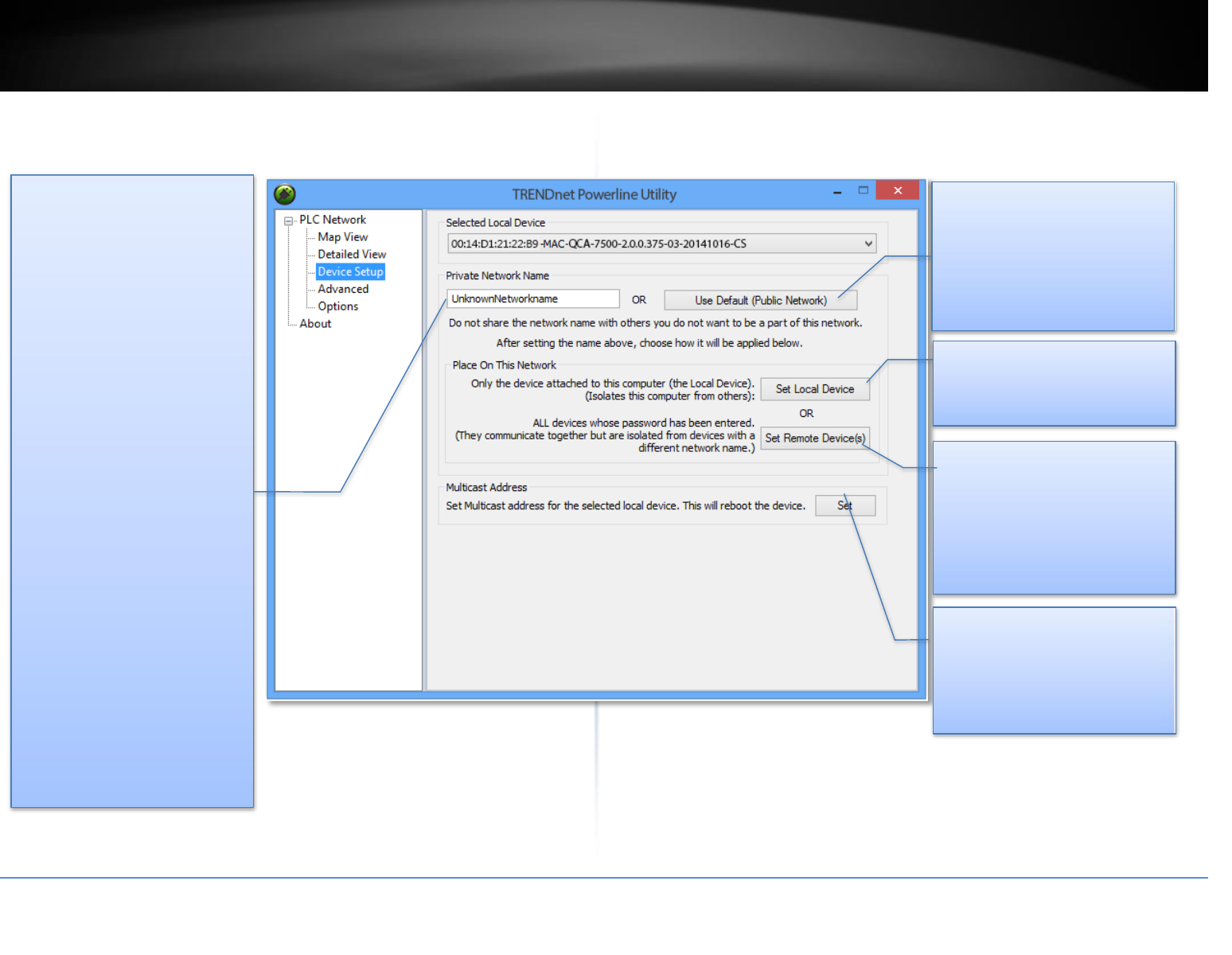1232x955 pixels.
Task: Click the Set Remote Device(s) button
Action: tap(815, 439)
